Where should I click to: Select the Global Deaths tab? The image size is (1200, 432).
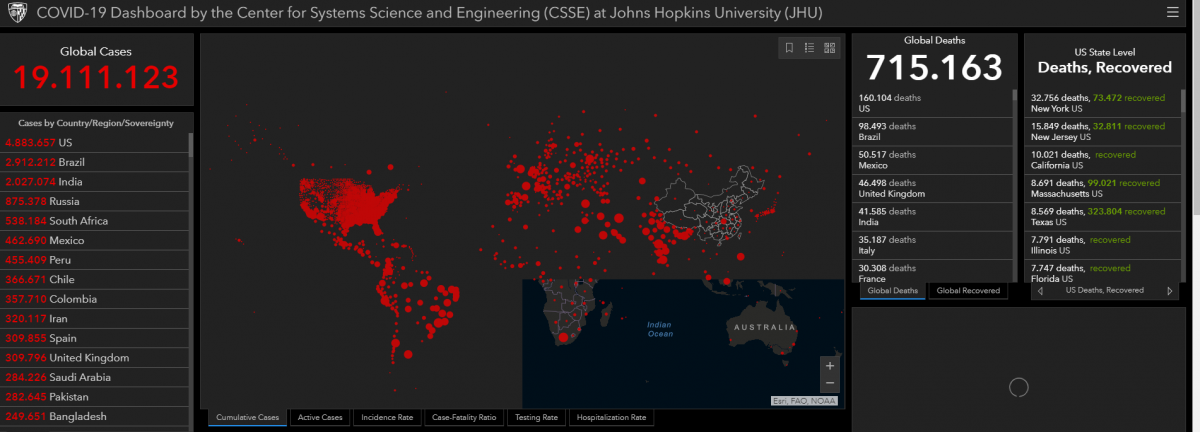tap(892, 291)
